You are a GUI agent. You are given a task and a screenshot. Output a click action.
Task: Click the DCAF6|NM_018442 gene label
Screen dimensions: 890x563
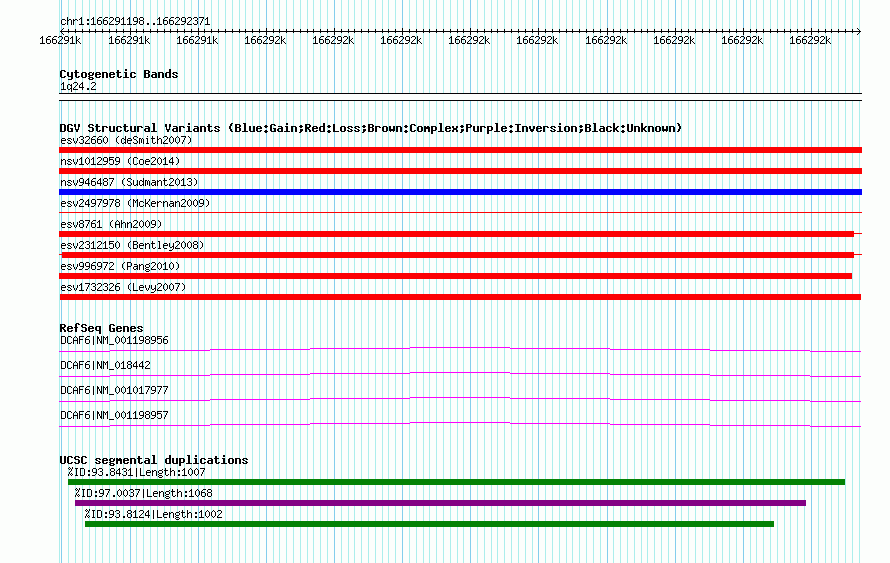(x=105, y=365)
